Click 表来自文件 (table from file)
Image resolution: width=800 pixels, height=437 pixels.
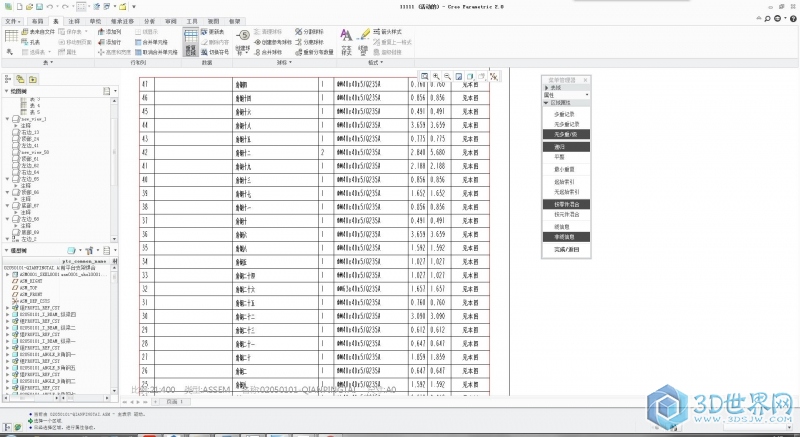coord(38,32)
